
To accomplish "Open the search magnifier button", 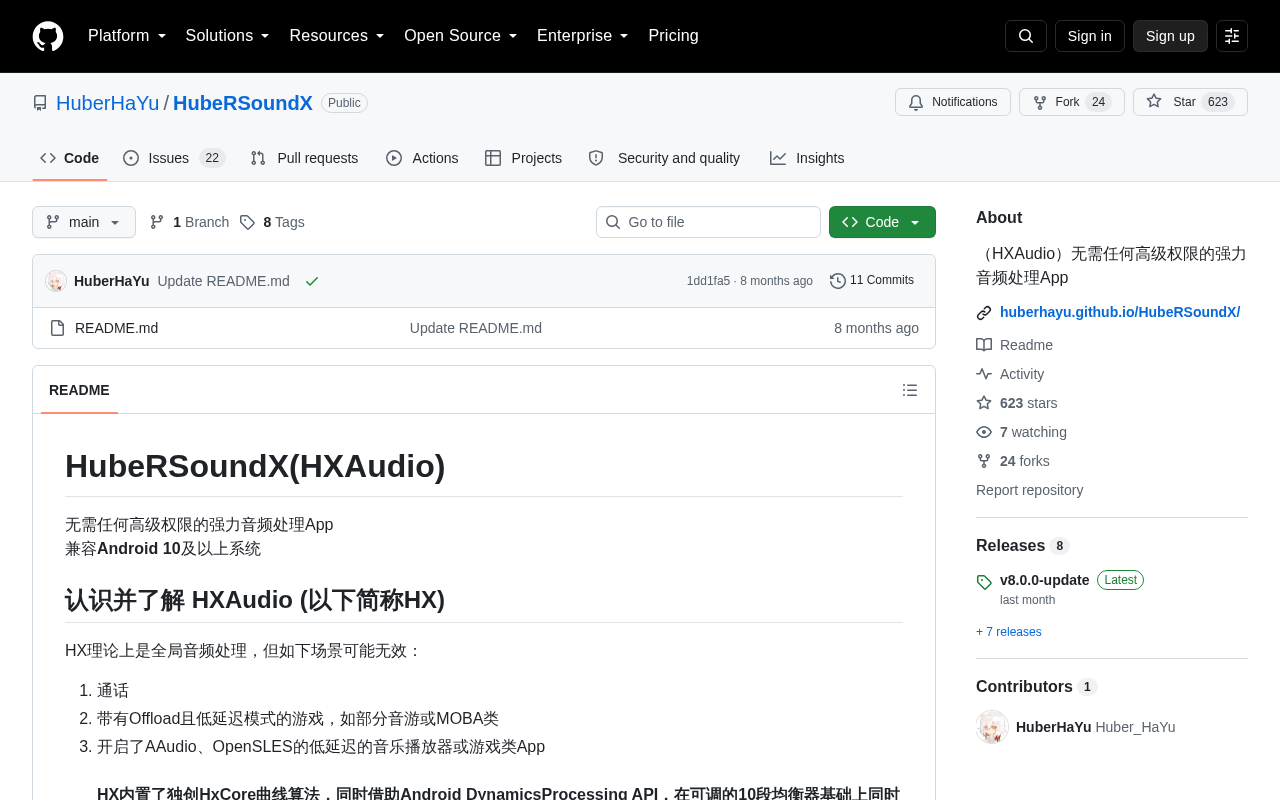I will click(1026, 36).
